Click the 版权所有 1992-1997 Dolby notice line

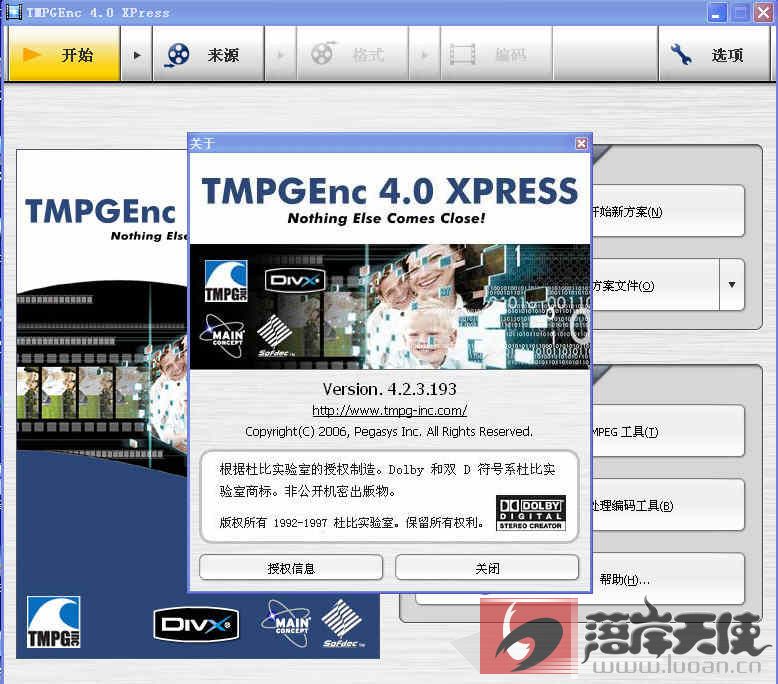pos(352,522)
